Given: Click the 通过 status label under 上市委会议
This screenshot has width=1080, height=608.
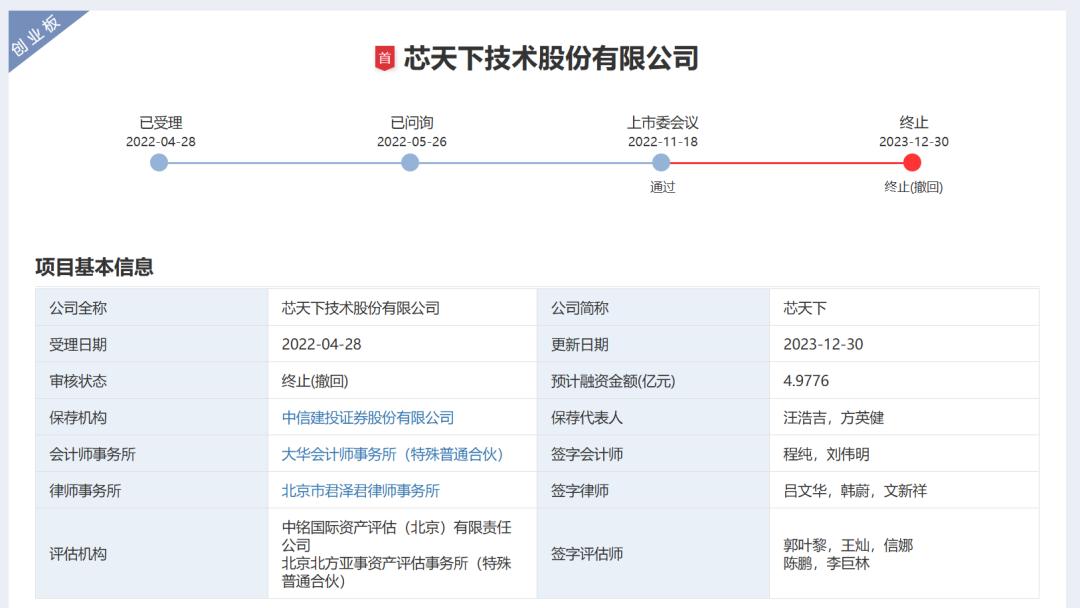Looking at the screenshot, I should 661,188.
